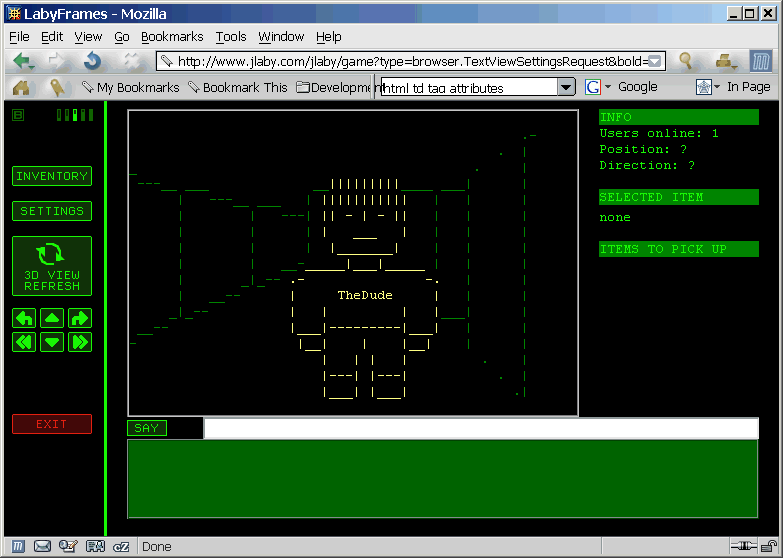Toggle the small frame icon at the sidebar top
783x558 pixels.
pyautogui.click(x=18, y=115)
